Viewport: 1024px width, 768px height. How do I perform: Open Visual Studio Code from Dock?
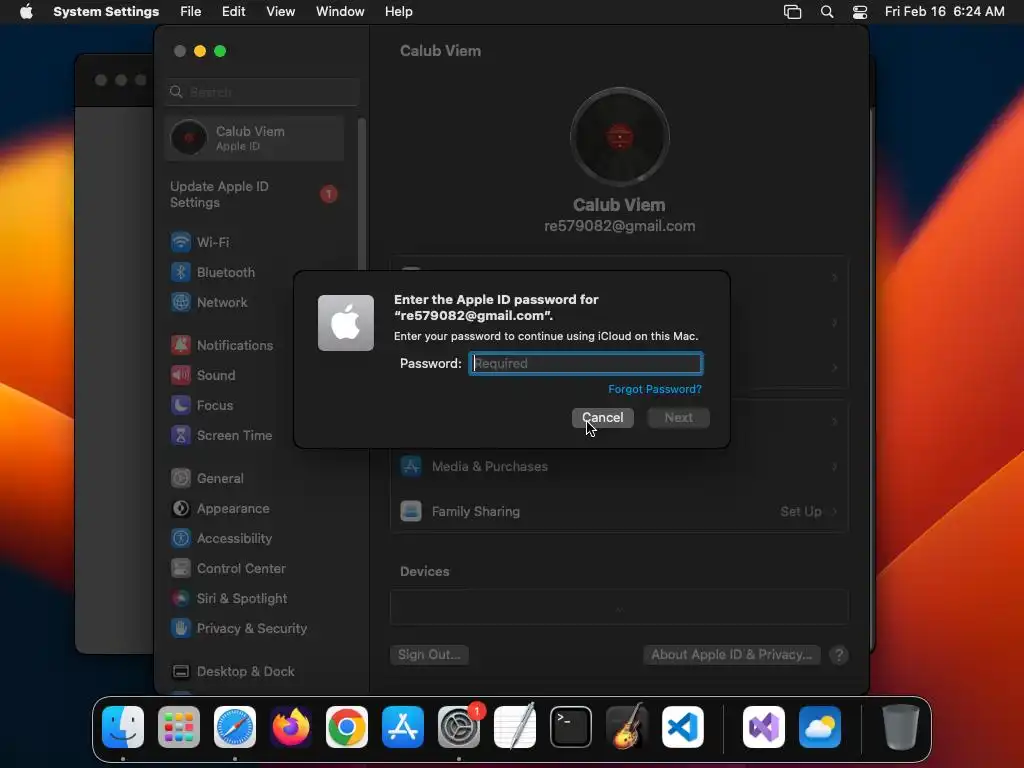tap(683, 727)
